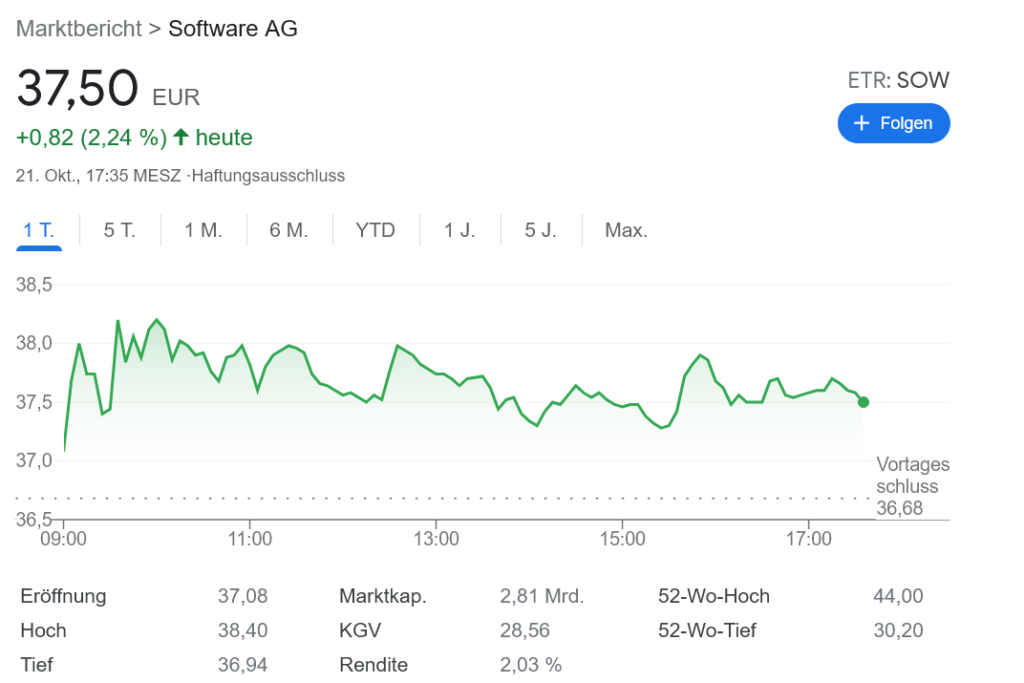Open the Haftungsausschluss disclaimer link
Viewport: 1024px width, 683px height.
point(268,176)
